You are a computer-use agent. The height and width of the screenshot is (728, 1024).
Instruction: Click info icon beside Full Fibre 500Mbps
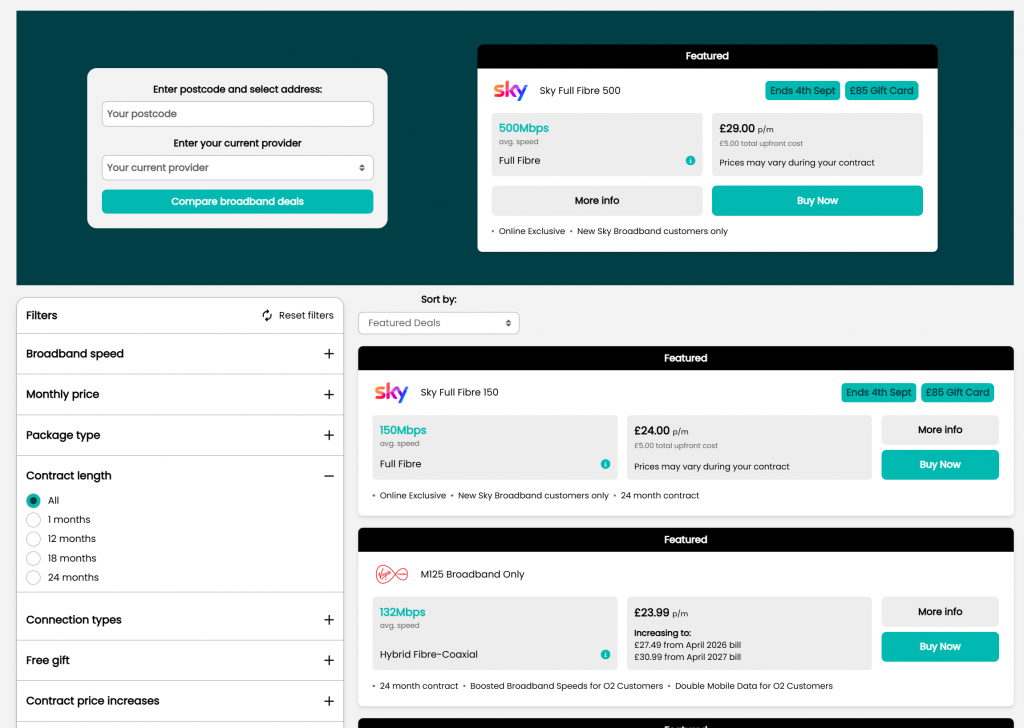coord(690,161)
